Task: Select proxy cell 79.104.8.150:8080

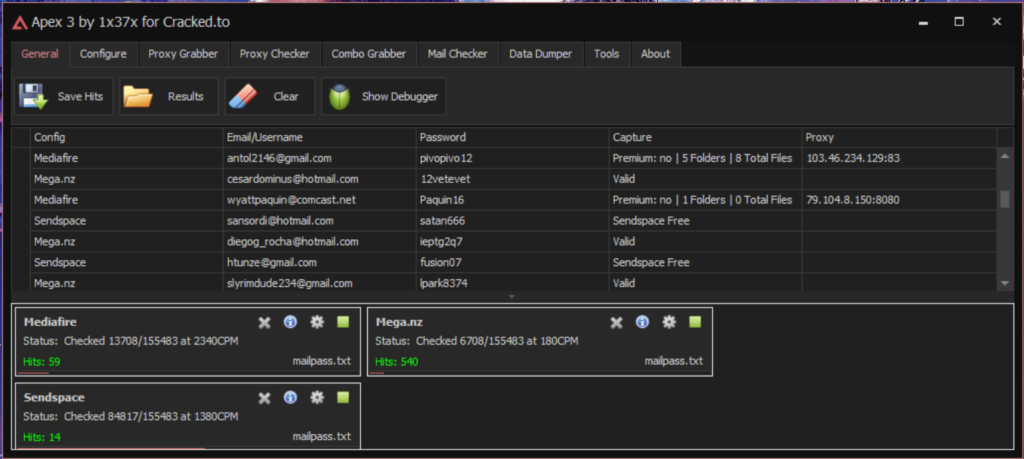Action: coord(899,200)
